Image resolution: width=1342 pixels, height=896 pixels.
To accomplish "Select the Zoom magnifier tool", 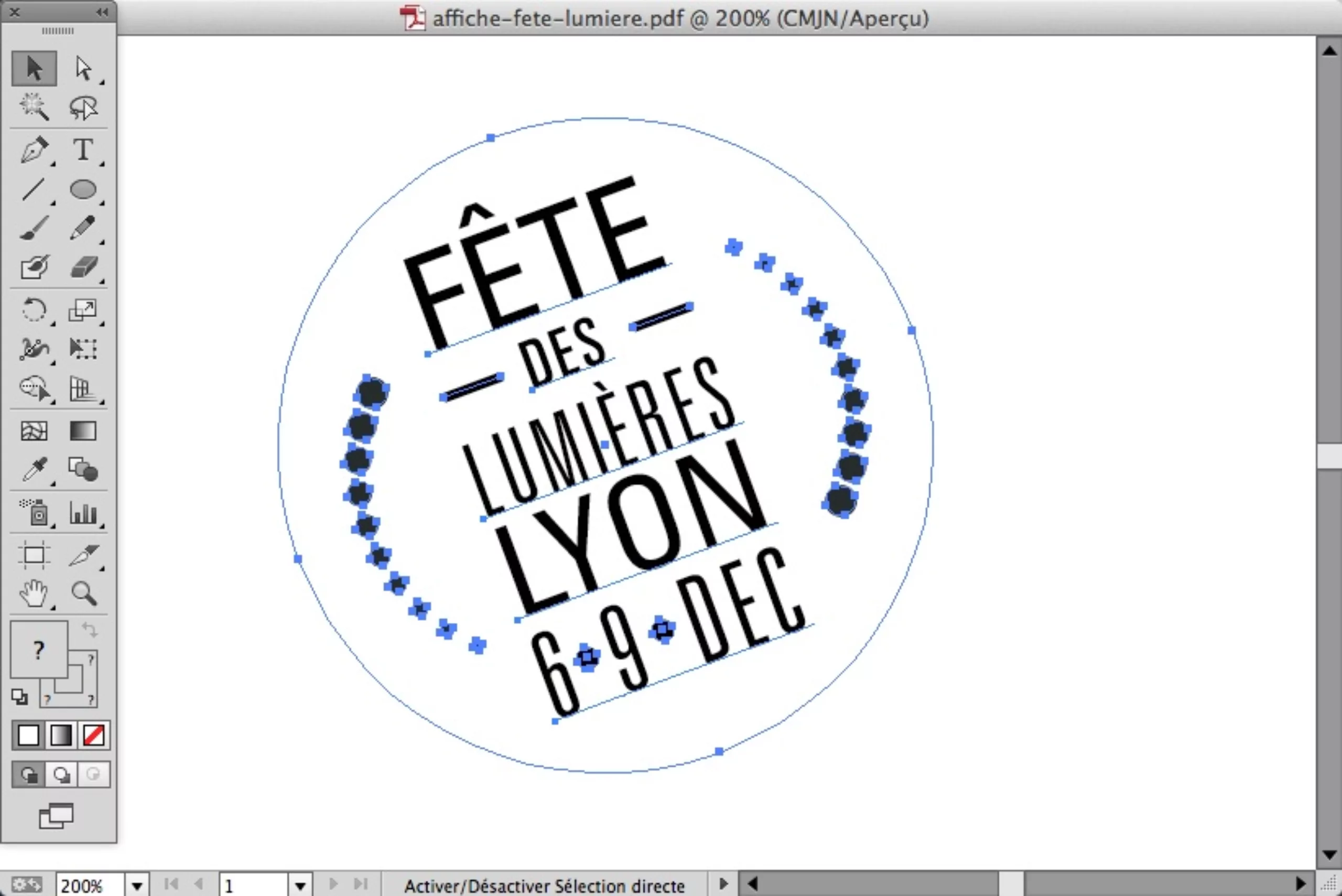I will tap(83, 592).
